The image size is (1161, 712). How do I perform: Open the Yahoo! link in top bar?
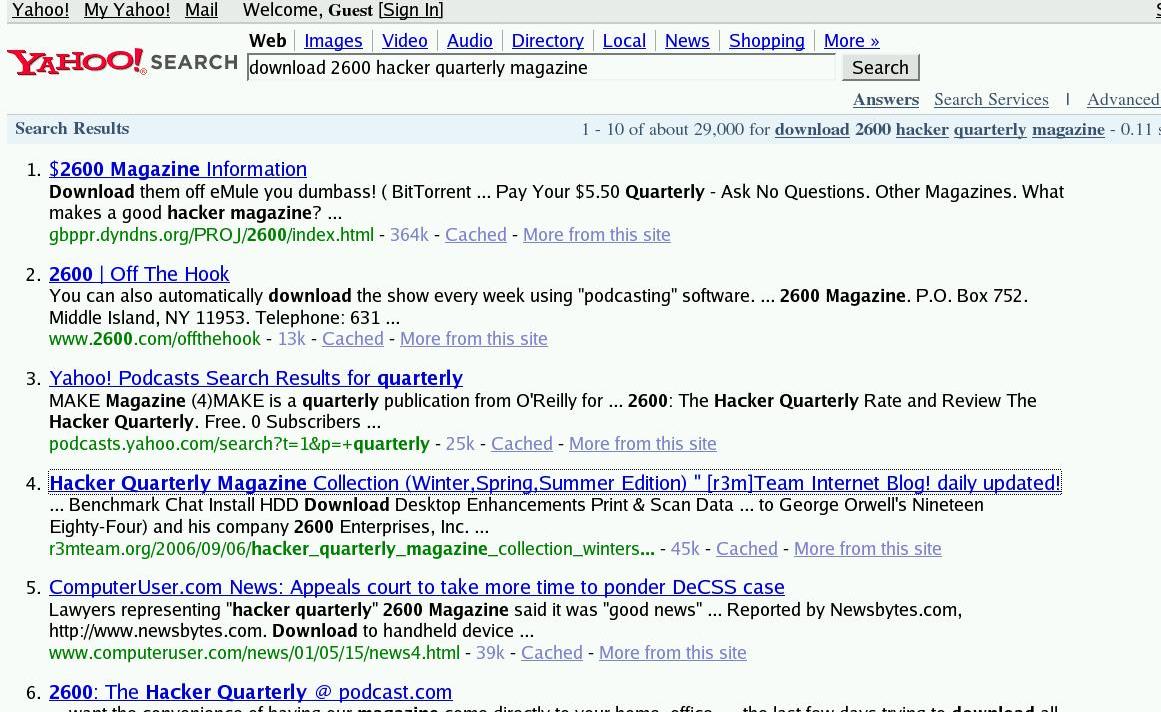(x=41, y=10)
